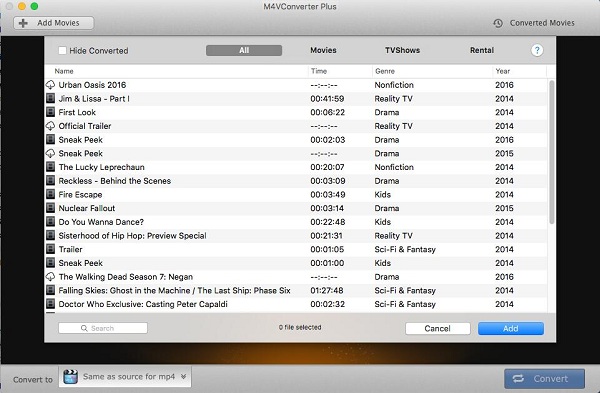This screenshot has height=393, width=600.
Task: Select the 'Official Trailer' entry
Action: coord(296,126)
